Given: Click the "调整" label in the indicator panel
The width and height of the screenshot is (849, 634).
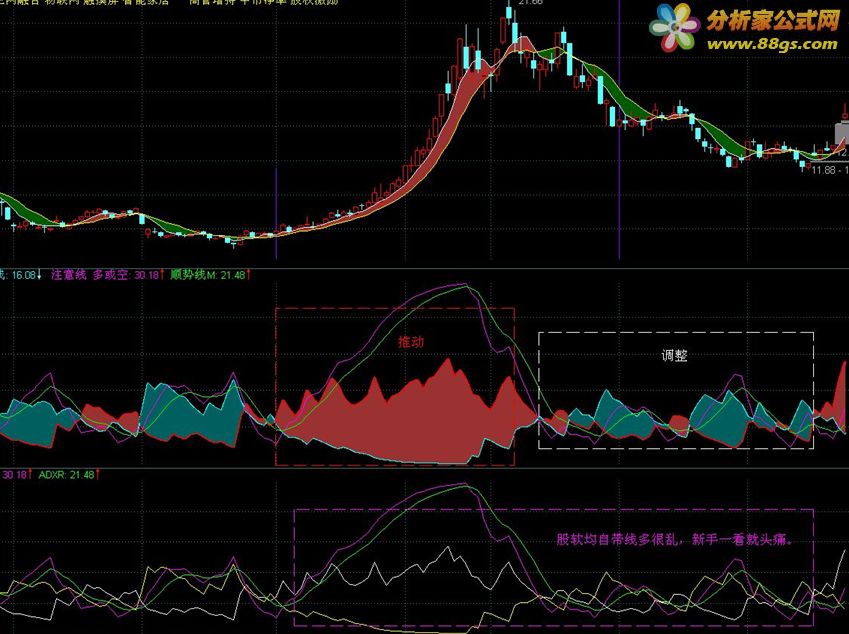Looking at the screenshot, I should click(x=675, y=356).
